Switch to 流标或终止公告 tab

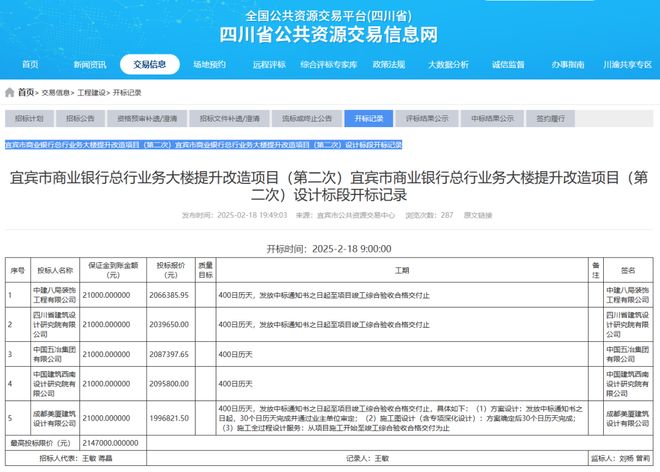[307, 119]
